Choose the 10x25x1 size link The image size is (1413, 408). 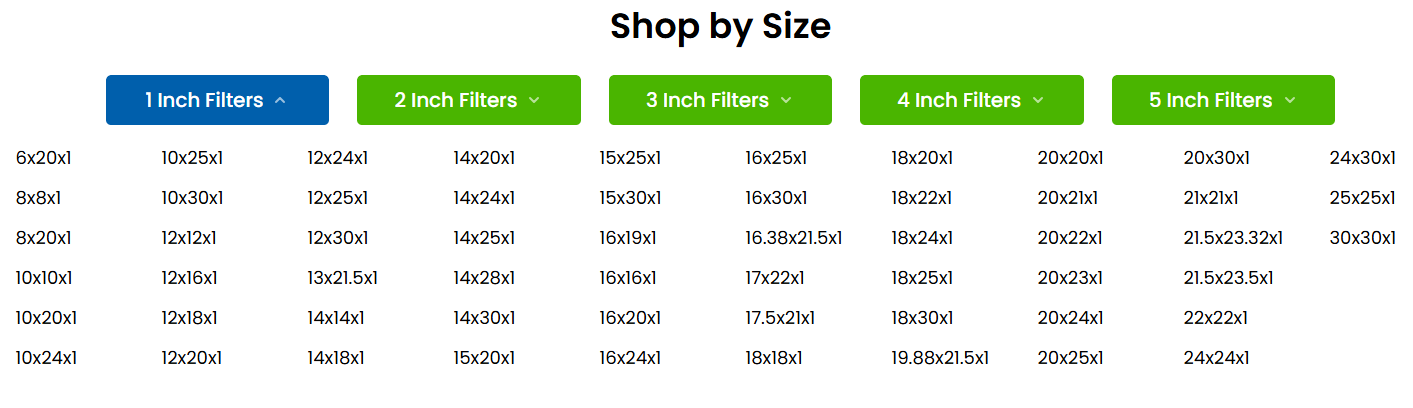pos(192,158)
